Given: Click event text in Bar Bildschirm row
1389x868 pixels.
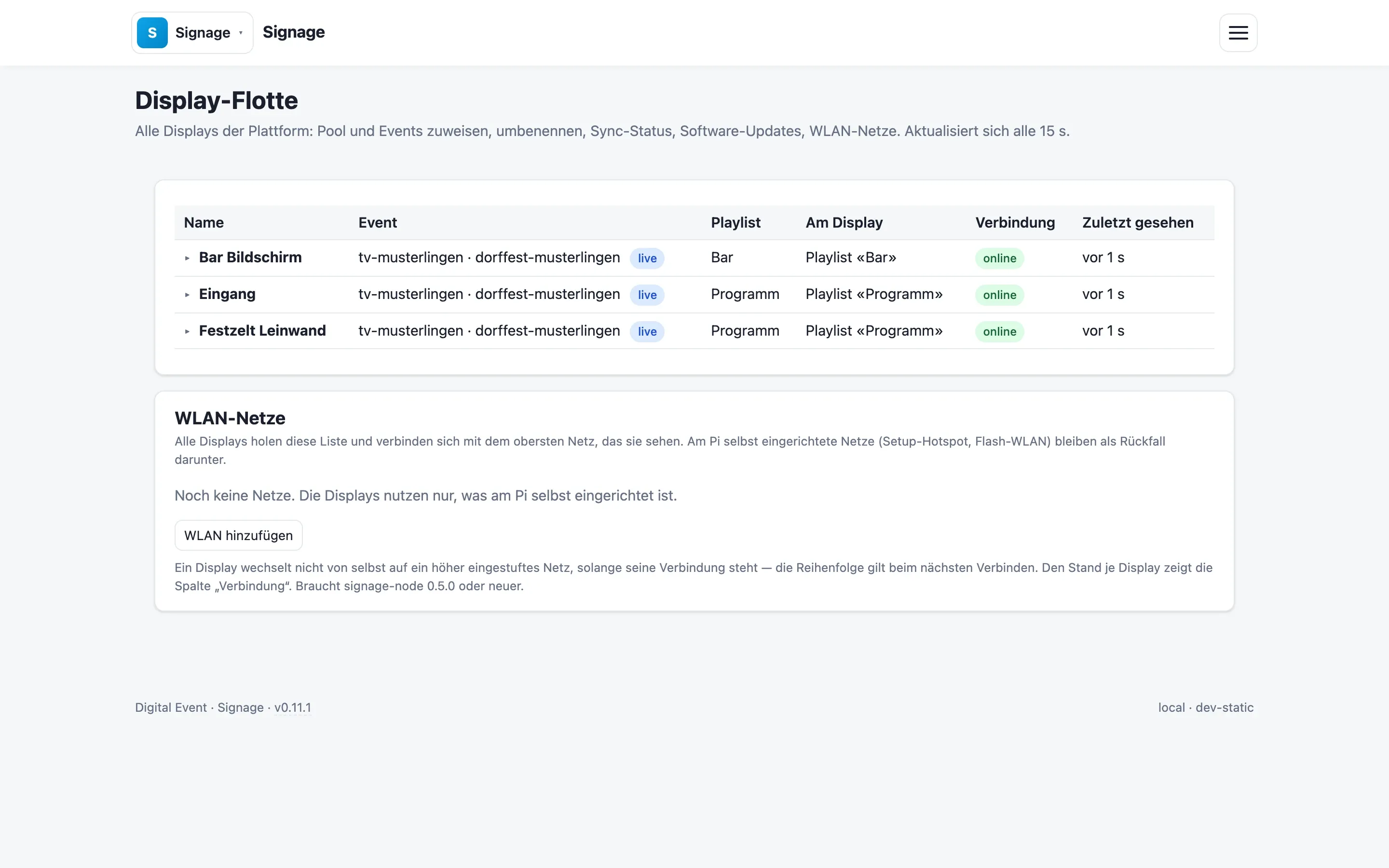Looking at the screenshot, I should click(x=489, y=257).
